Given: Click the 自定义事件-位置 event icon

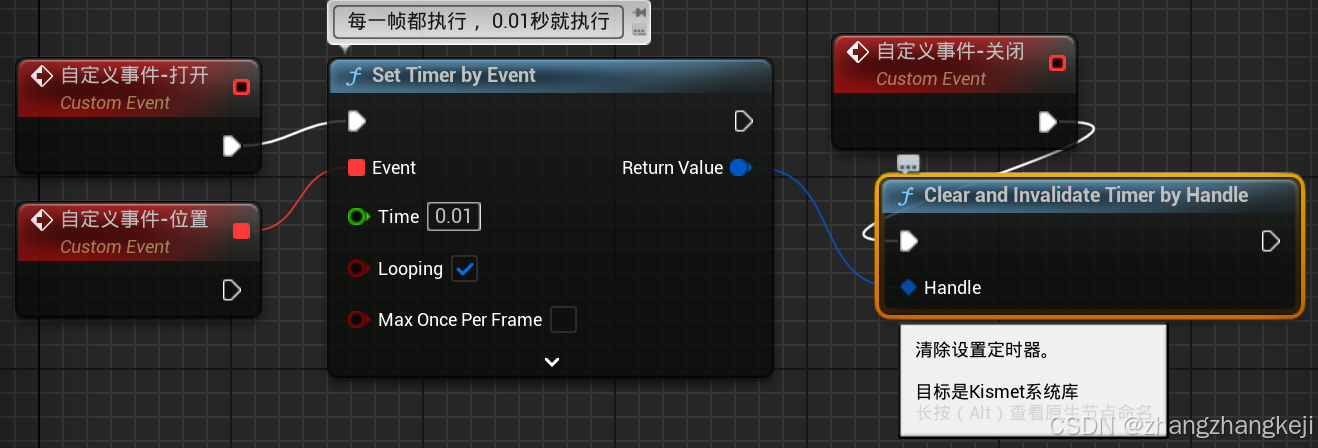Looking at the screenshot, I should pyautogui.click(x=41, y=219).
